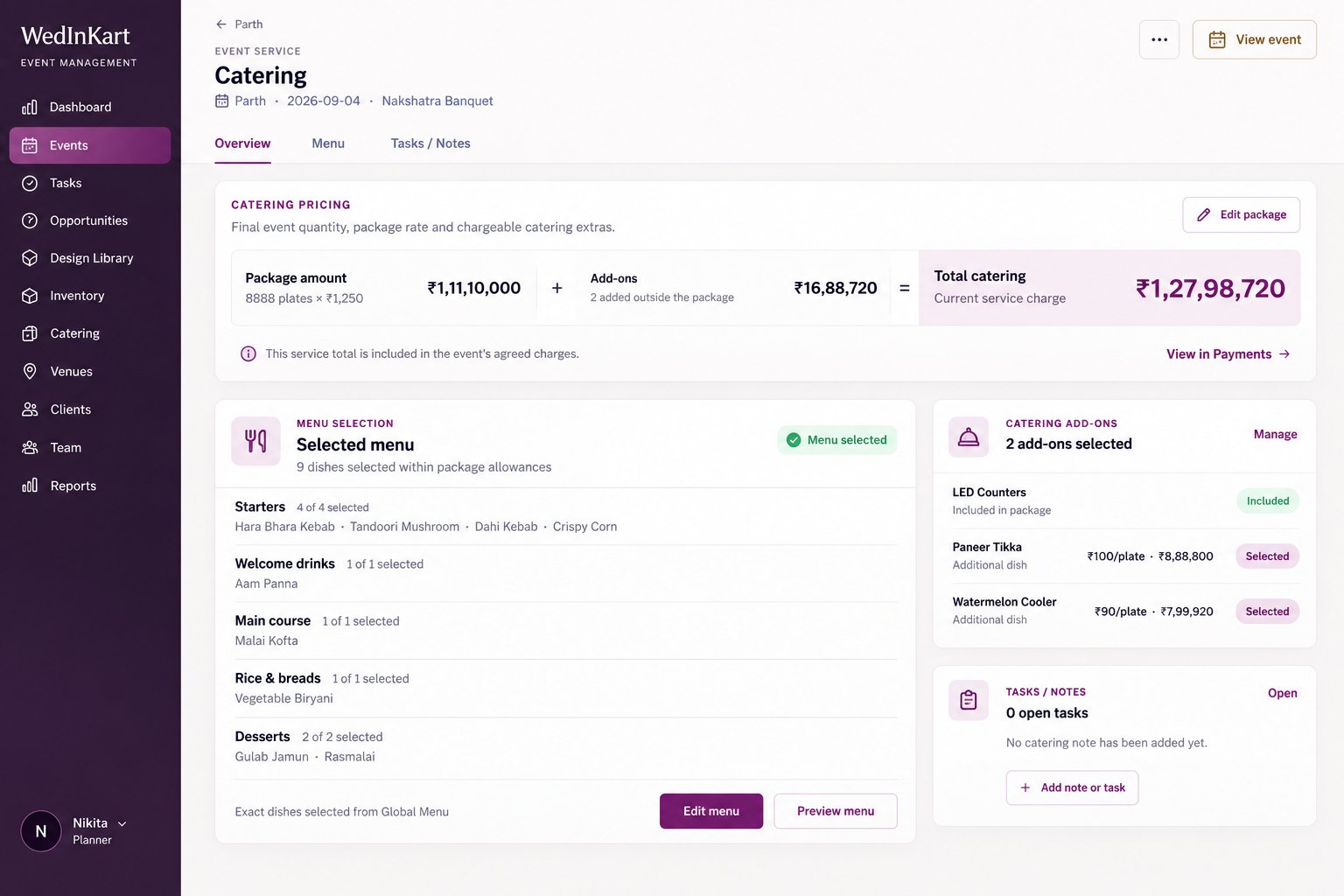Click Add note or task button
Image resolution: width=1344 pixels, height=896 pixels.
click(1073, 787)
